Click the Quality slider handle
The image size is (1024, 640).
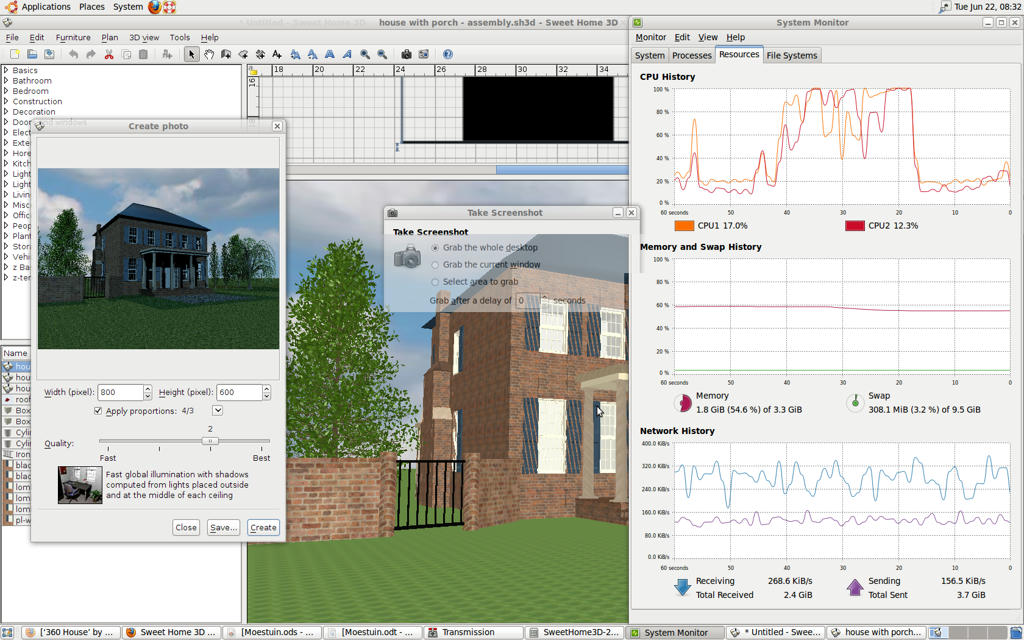pos(210,441)
